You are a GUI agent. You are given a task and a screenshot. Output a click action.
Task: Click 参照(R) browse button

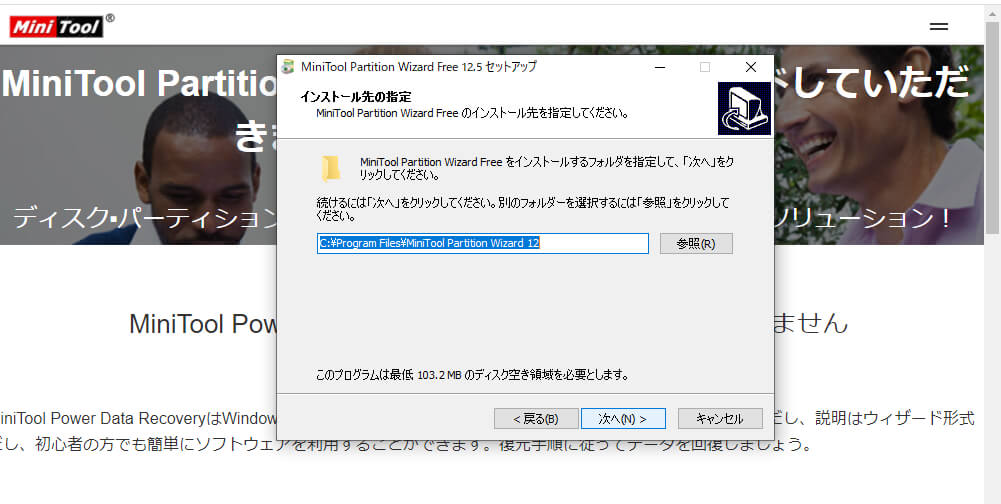[x=696, y=243]
